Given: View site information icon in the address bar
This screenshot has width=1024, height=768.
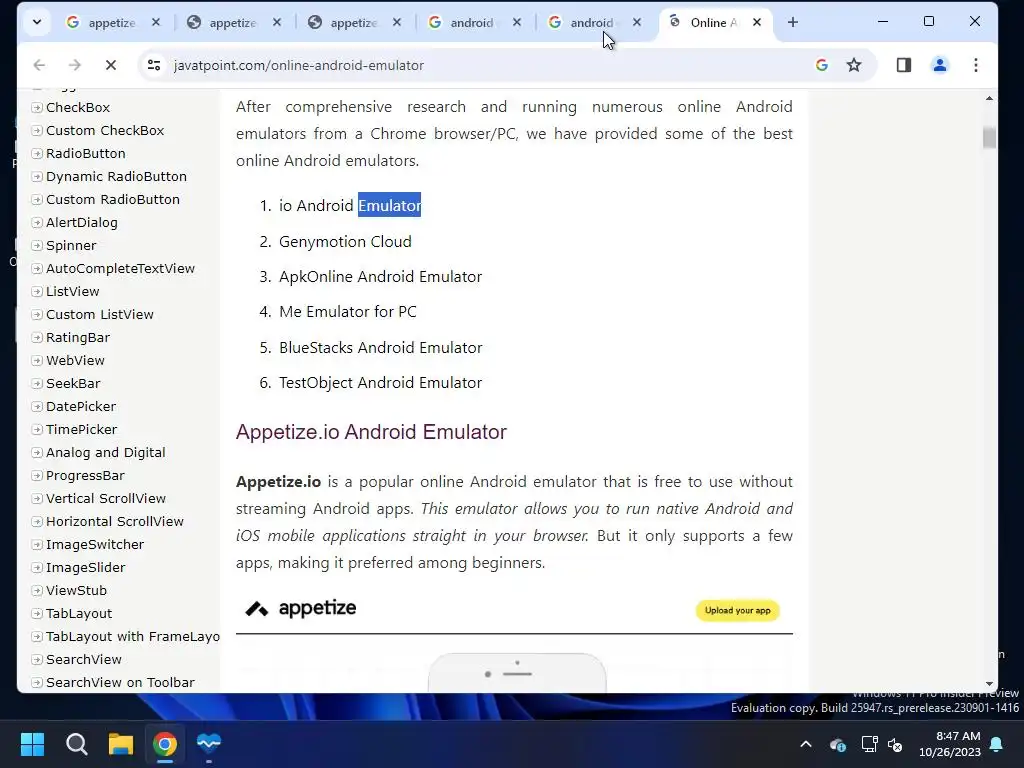Looking at the screenshot, I should 154,65.
